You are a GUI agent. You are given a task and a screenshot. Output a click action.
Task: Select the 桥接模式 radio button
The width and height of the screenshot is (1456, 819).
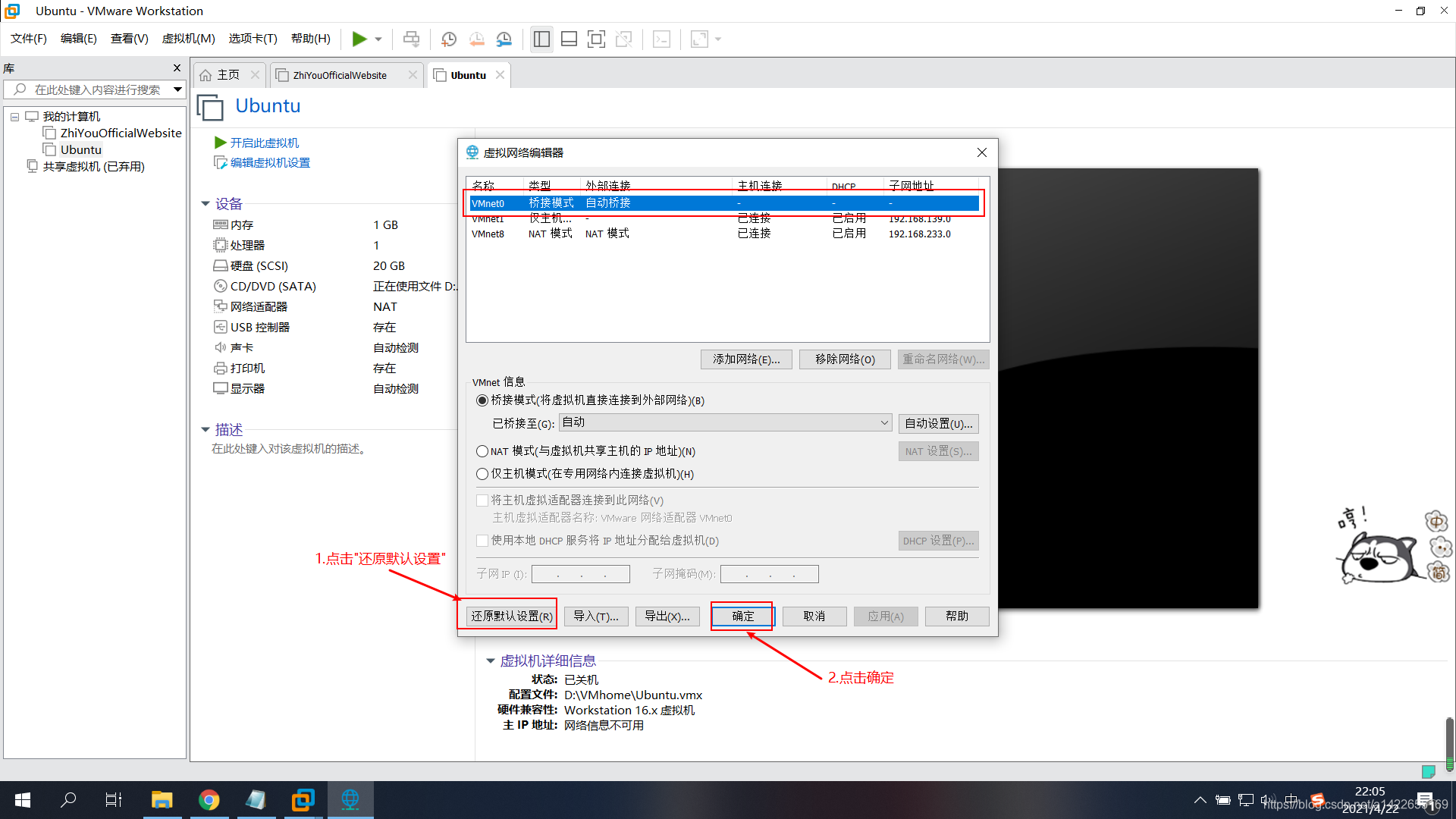click(482, 400)
